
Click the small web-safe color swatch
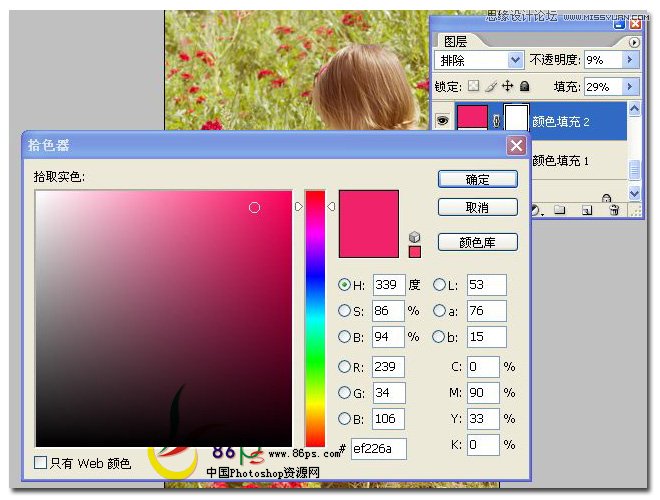(415, 252)
